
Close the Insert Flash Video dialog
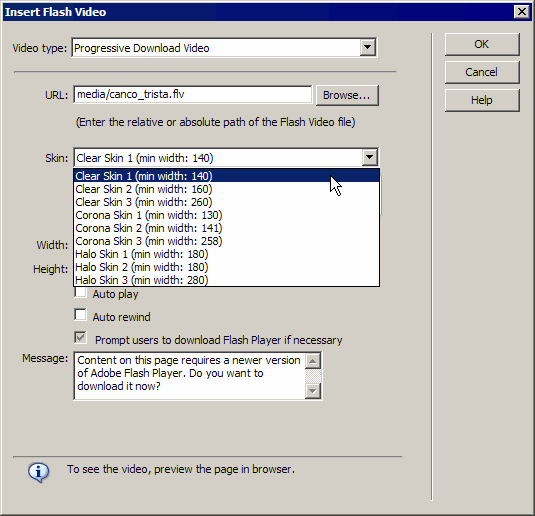(522, 12)
